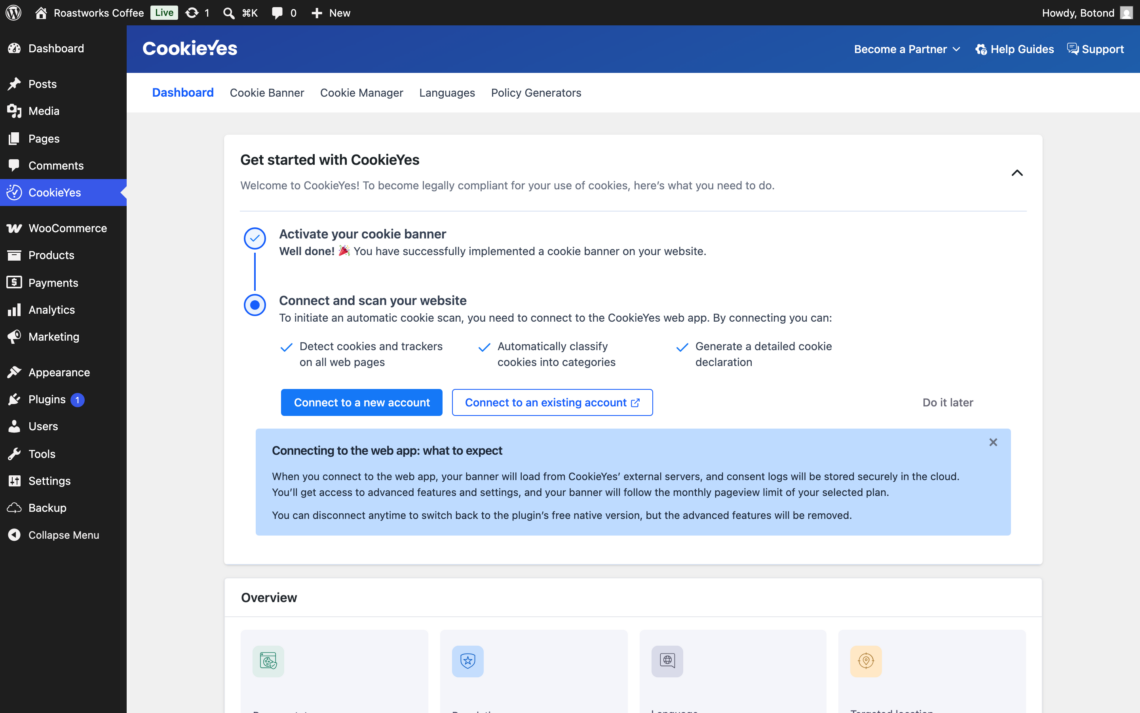Click the CookieYes logo in header
This screenshot has width=1140, height=713.
pos(190,49)
